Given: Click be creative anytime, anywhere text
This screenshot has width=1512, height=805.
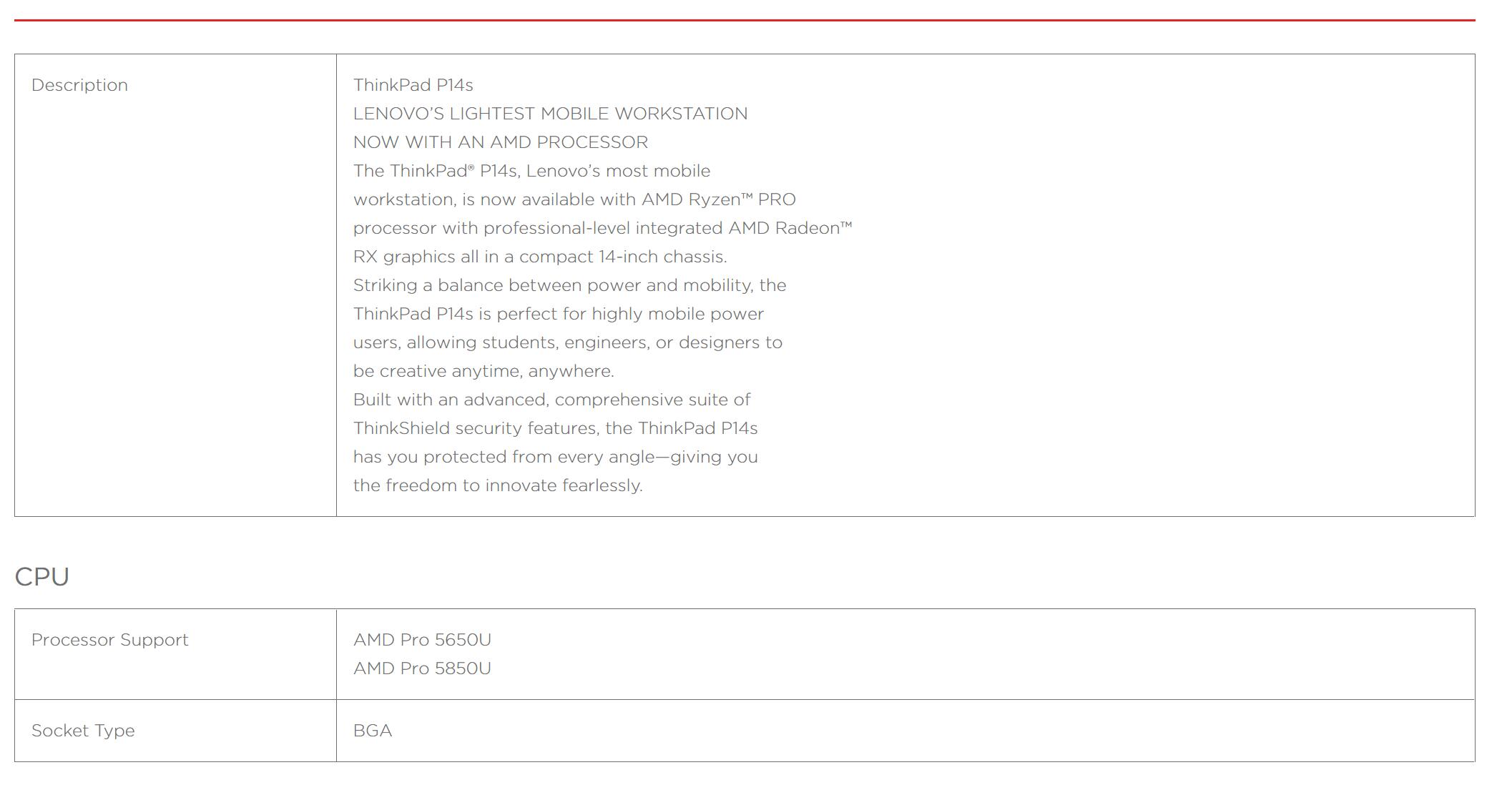Looking at the screenshot, I should coord(483,371).
